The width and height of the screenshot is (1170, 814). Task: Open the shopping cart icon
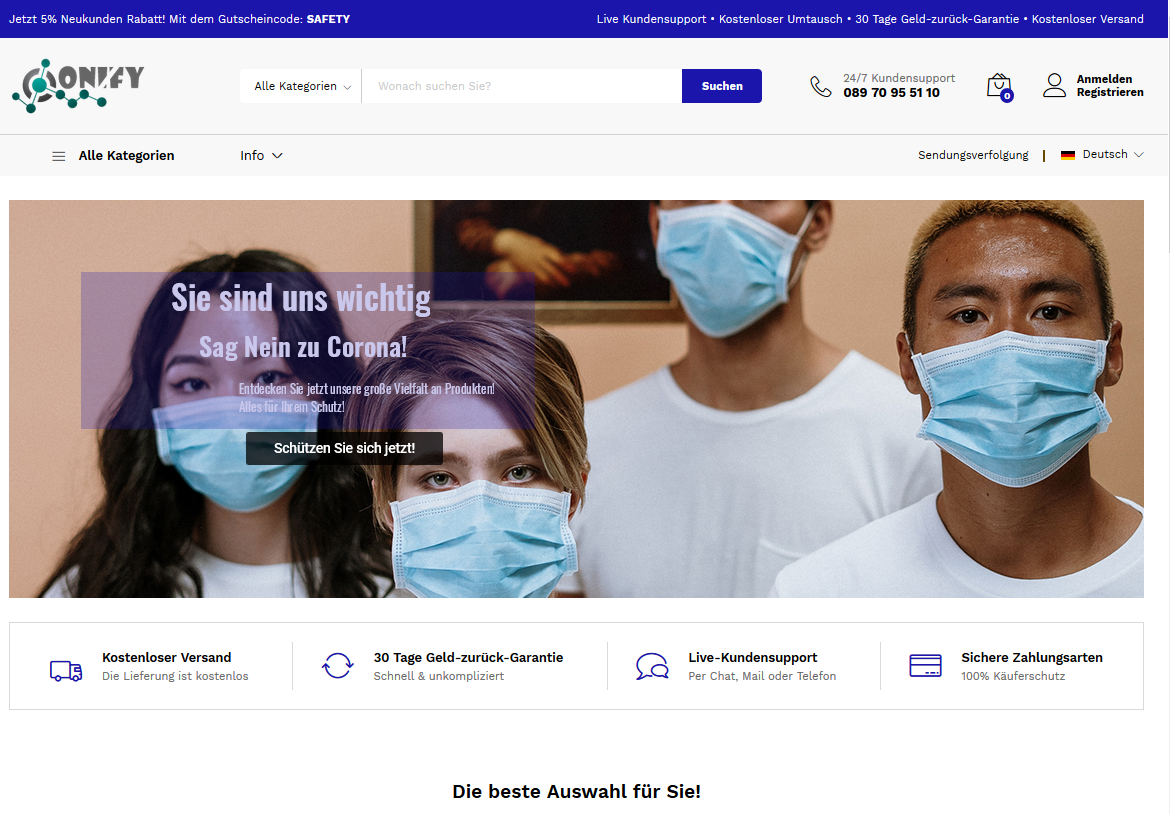pyautogui.click(x=999, y=87)
